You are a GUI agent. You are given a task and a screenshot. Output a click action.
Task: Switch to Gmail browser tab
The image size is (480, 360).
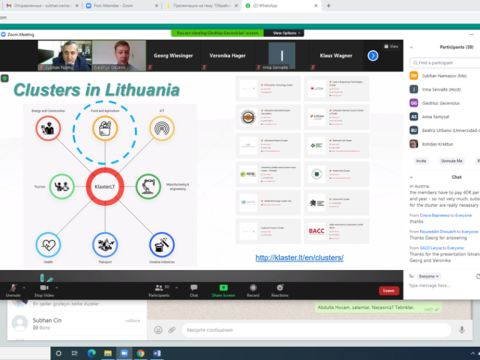[x=42, y=6]
